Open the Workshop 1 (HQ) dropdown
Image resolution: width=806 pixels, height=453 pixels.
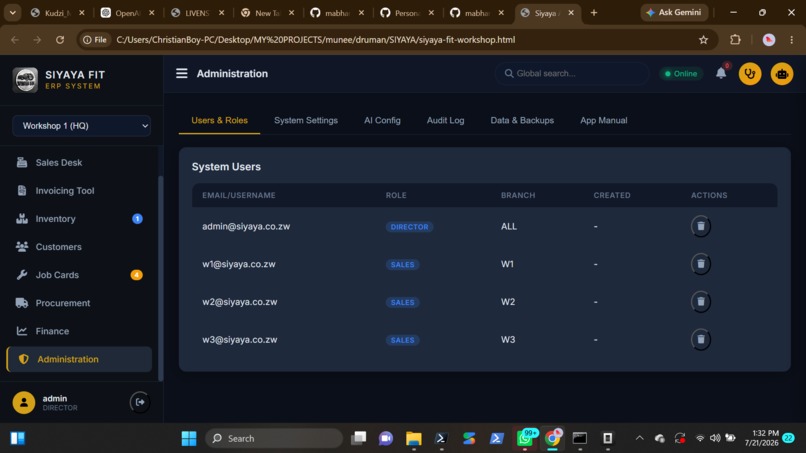tap(81, 126)
